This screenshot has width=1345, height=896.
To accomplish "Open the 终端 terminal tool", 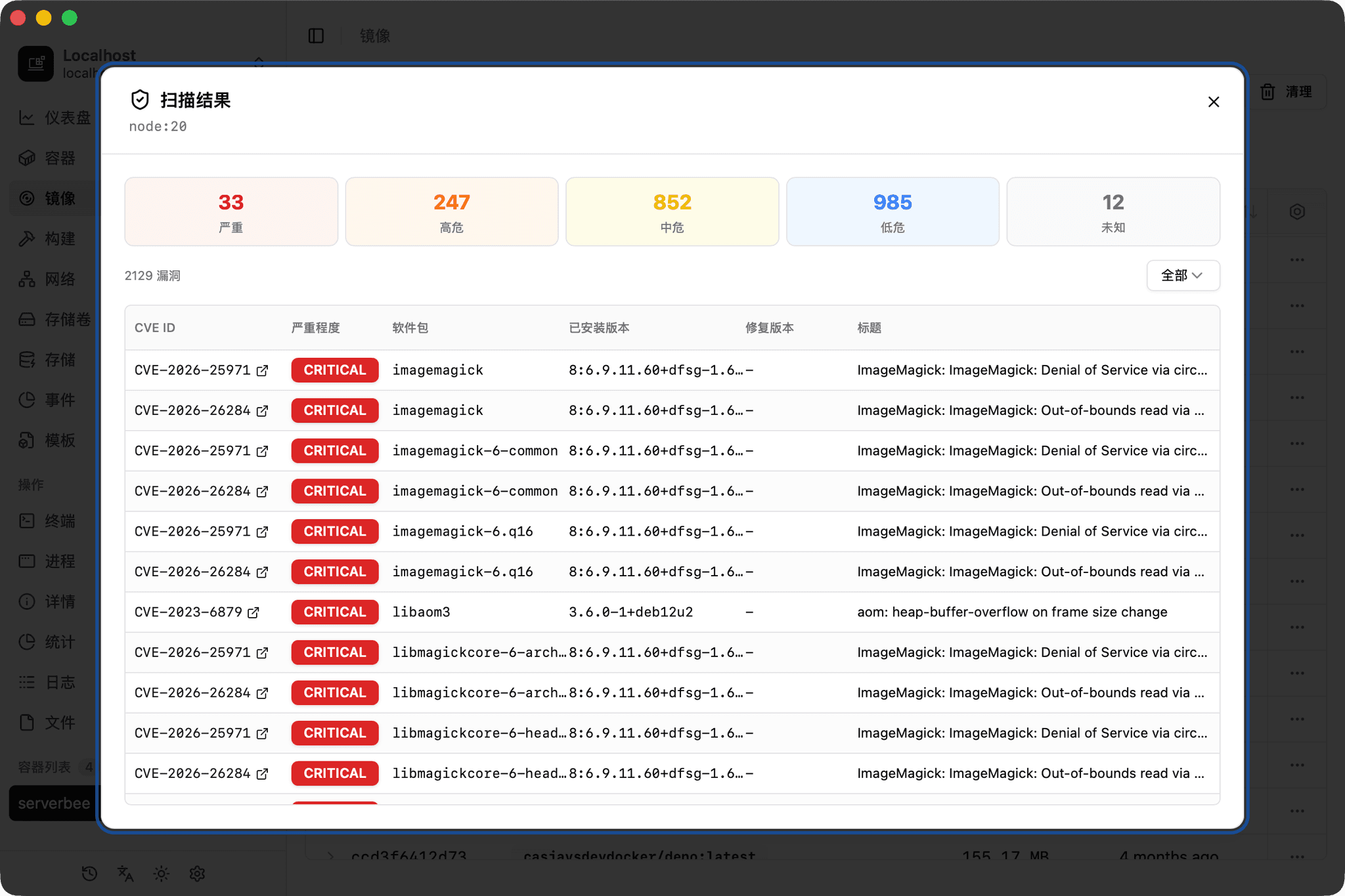I will point(59,521).
